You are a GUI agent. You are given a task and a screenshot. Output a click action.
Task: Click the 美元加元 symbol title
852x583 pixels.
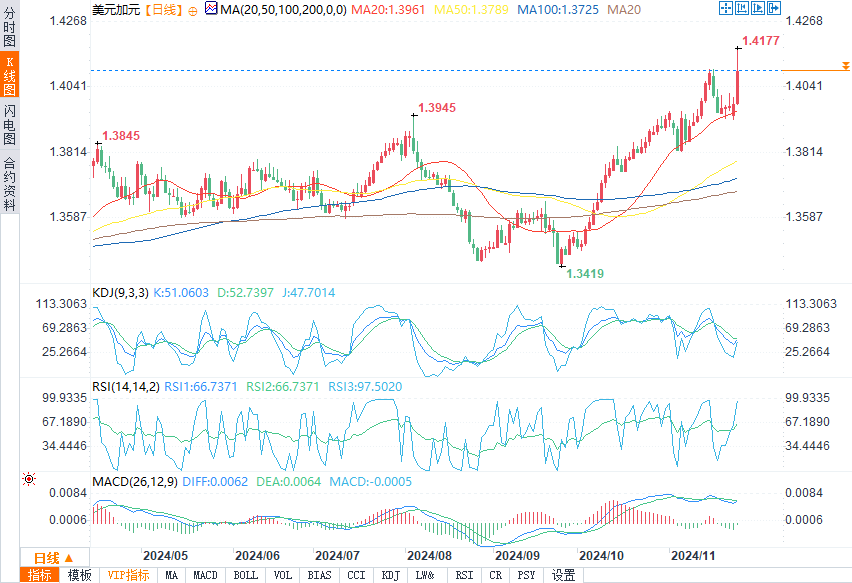pos(116,10)
